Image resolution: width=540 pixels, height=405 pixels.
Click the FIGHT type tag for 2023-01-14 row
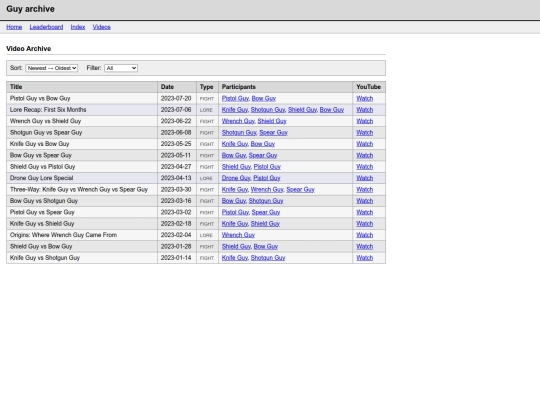coord(207,258)
